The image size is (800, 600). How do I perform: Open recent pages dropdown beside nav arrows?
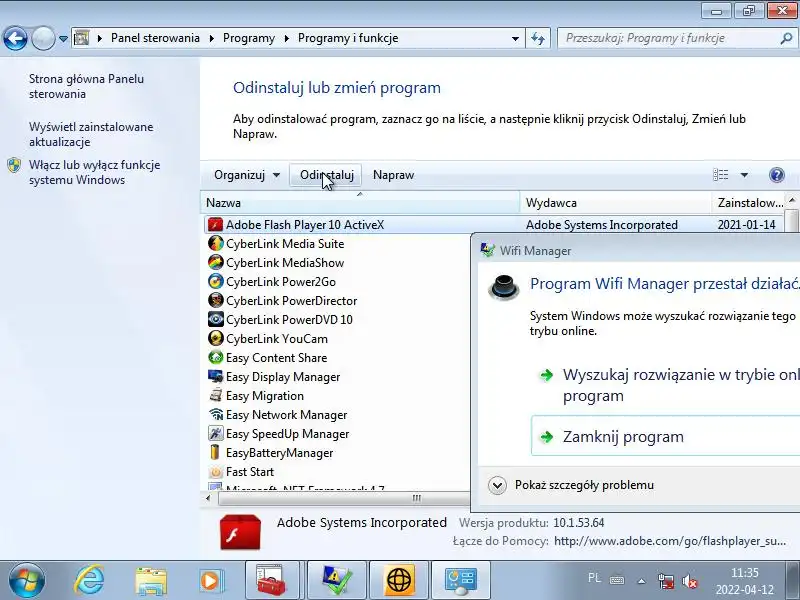coord(63,38)
